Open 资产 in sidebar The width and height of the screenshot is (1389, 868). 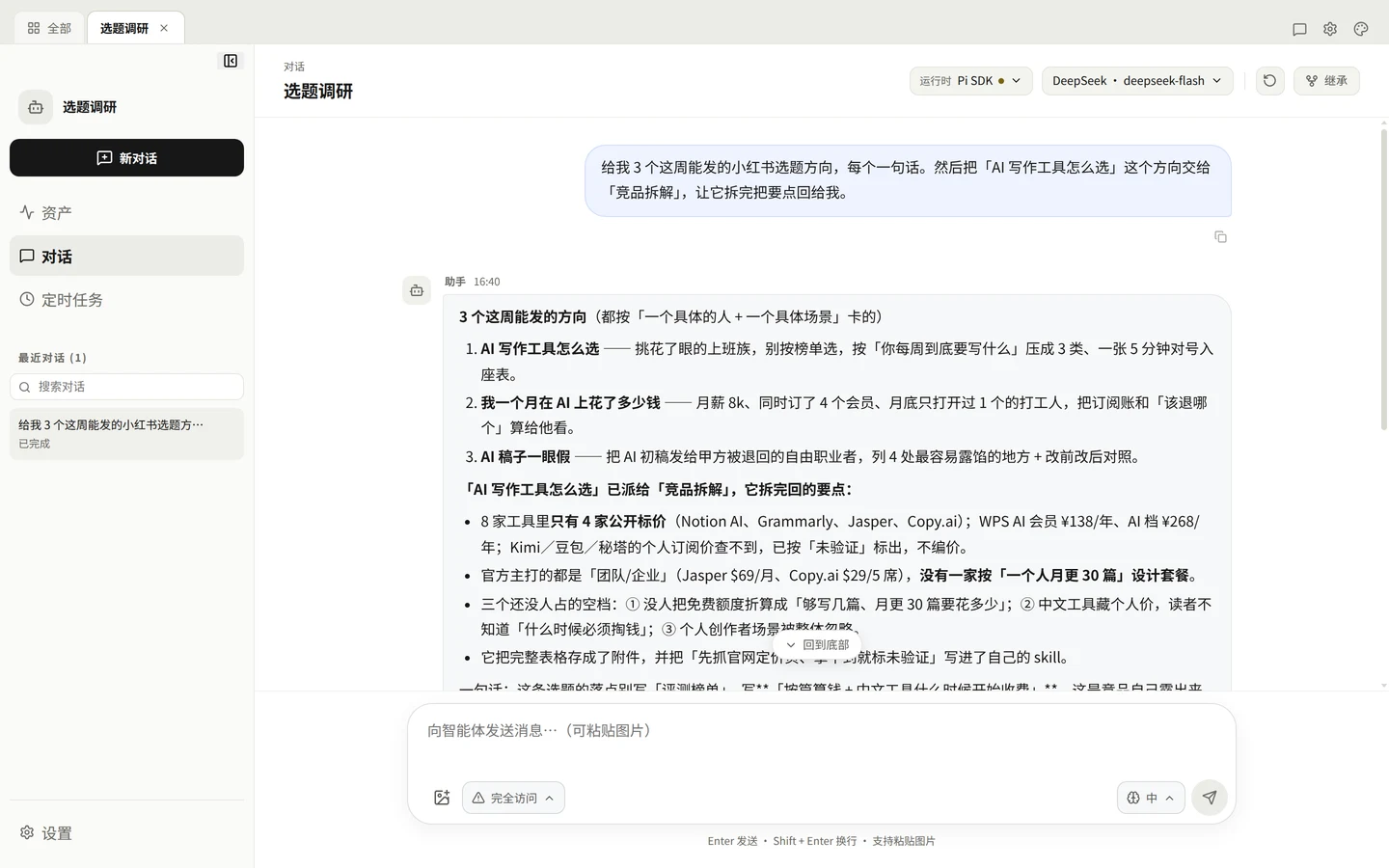click(x=126, y=212)
